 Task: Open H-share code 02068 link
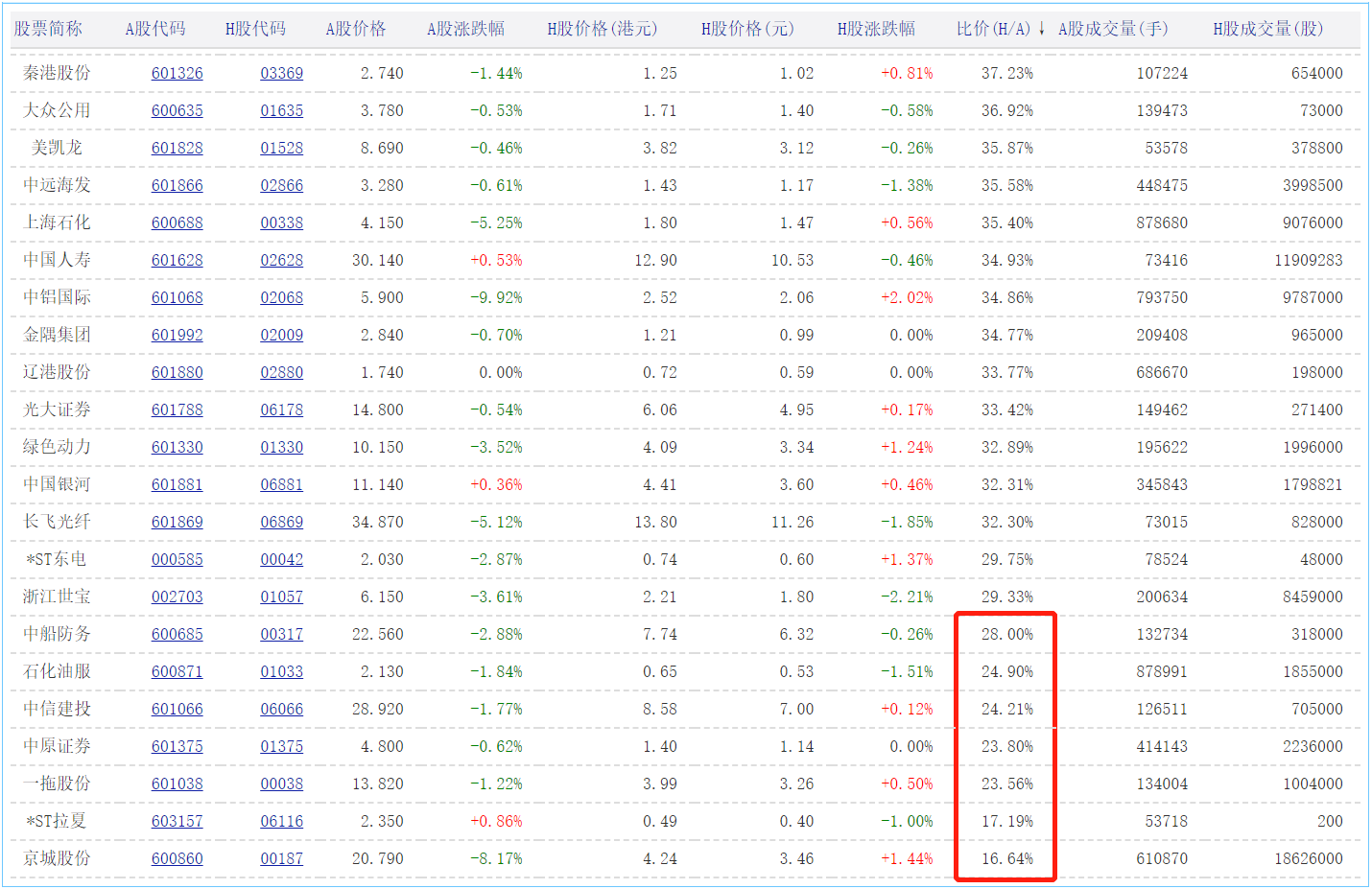click(x=282, y=297)
